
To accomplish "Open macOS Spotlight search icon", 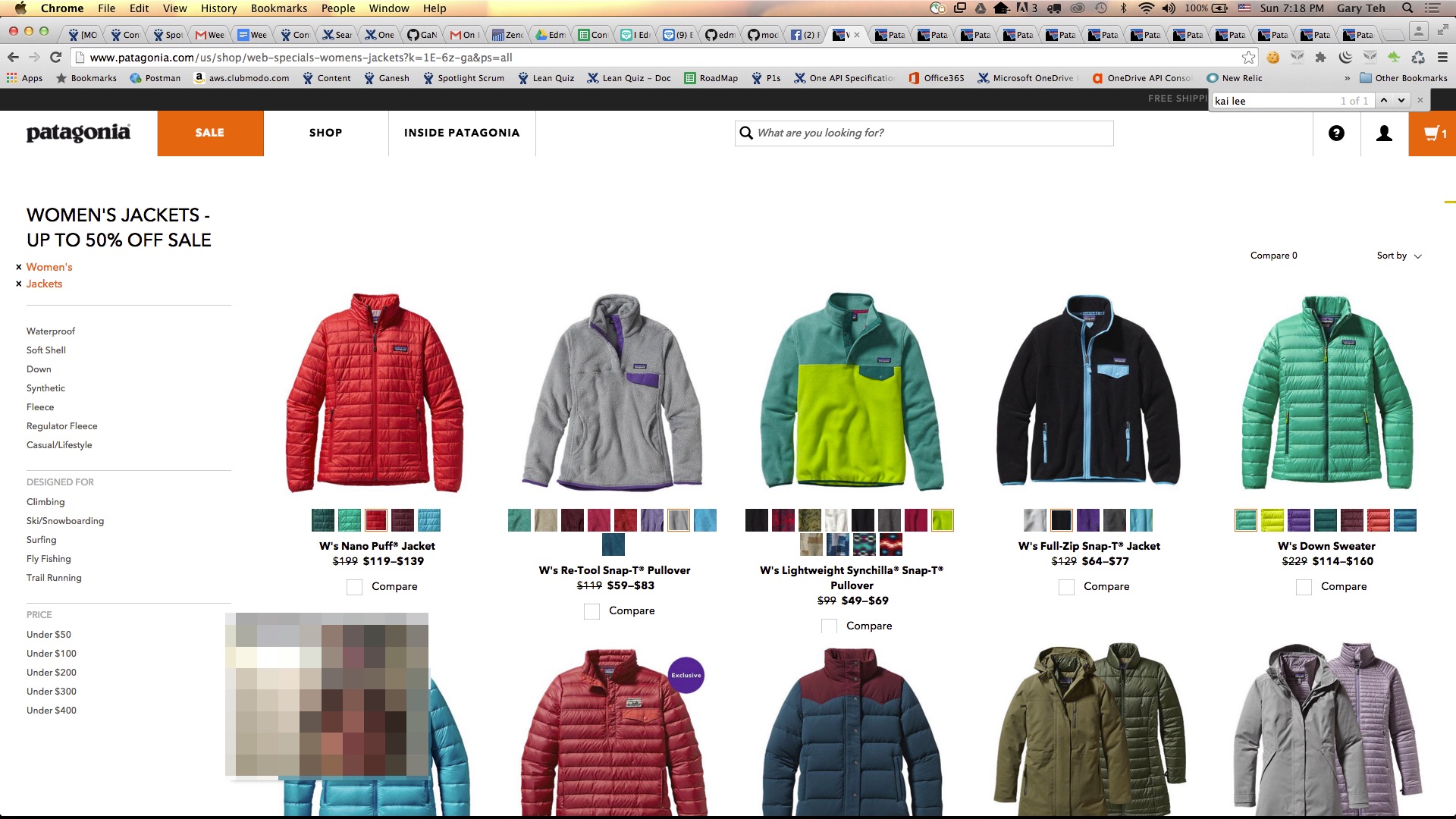I will pyautogui.click(x=1407, y=8).
